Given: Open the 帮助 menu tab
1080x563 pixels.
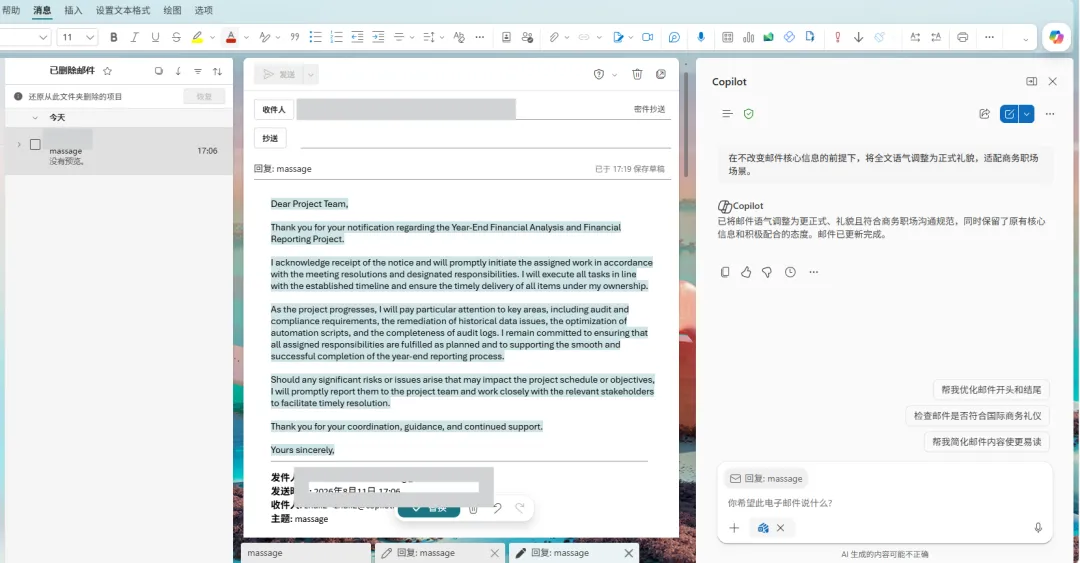Looking at the screenshot, I should point(11,10).
